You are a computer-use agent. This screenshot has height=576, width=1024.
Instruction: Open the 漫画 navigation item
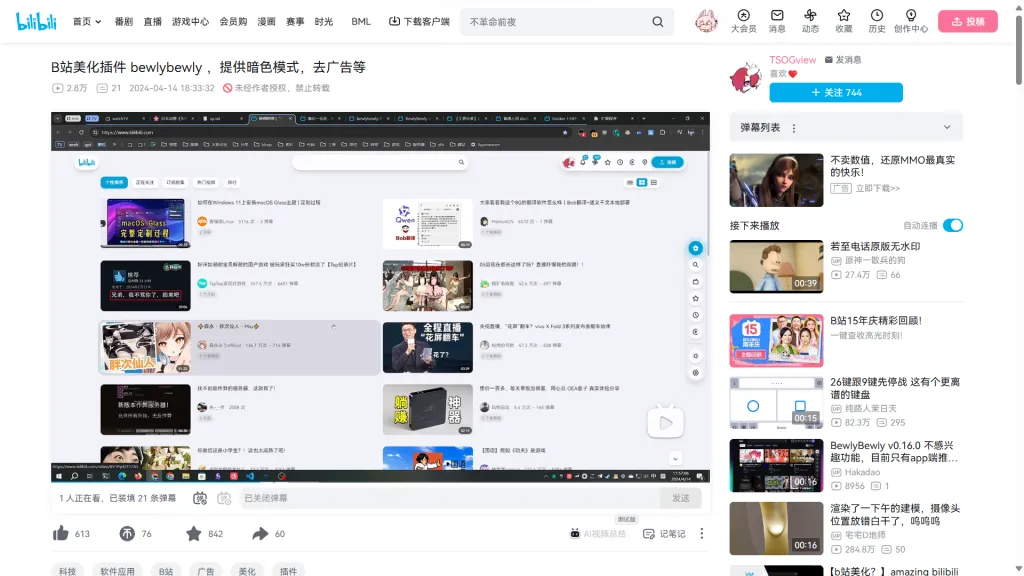[266, 22]
